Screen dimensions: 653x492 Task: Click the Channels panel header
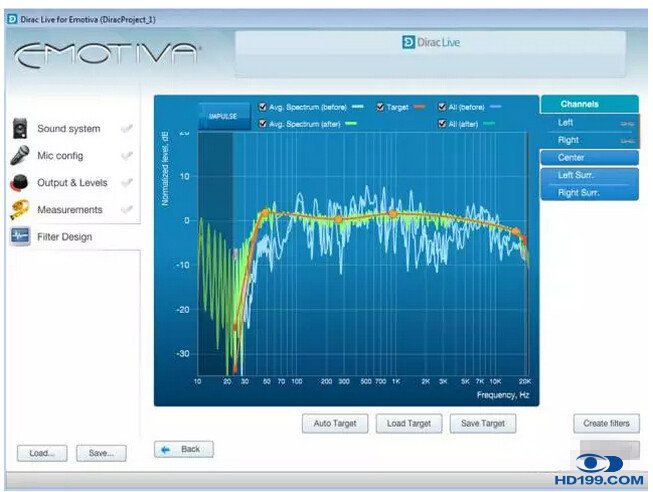click(x=589, y=104)
